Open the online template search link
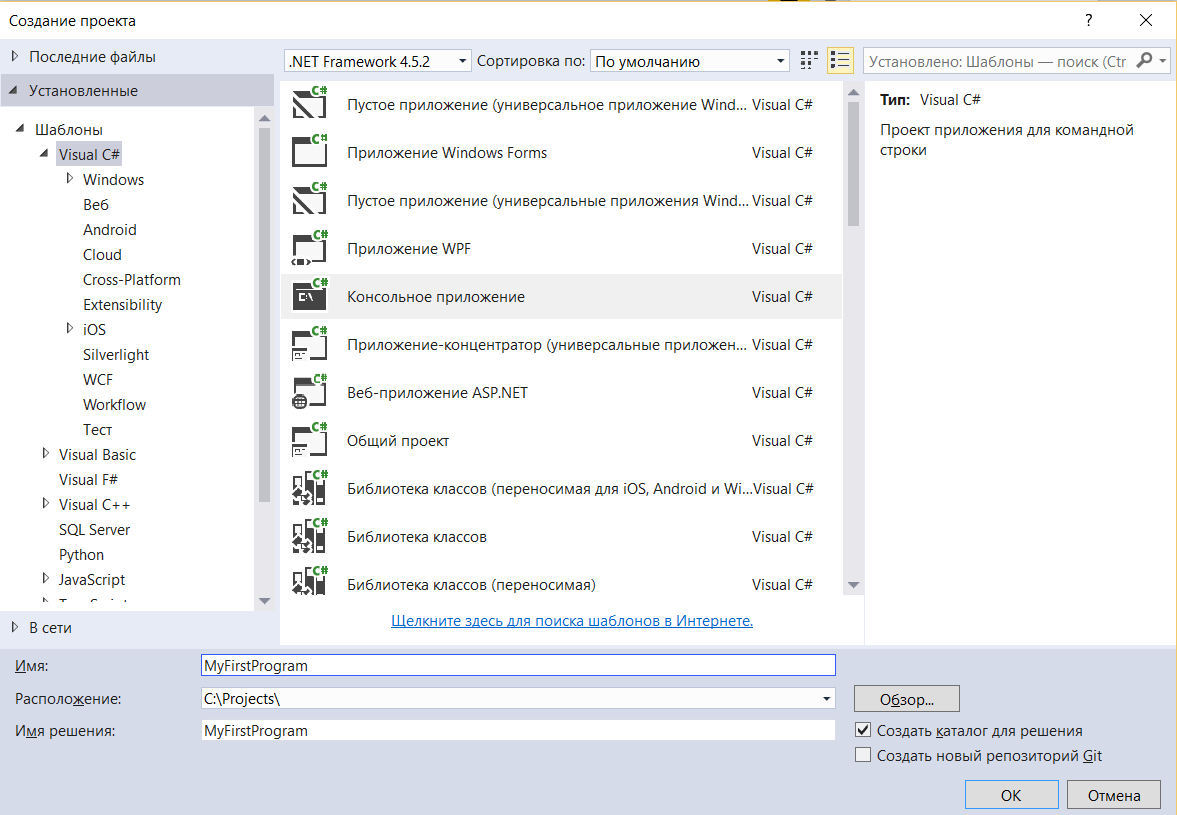Viewport: 1177px width, 815px height. point(572,621)
